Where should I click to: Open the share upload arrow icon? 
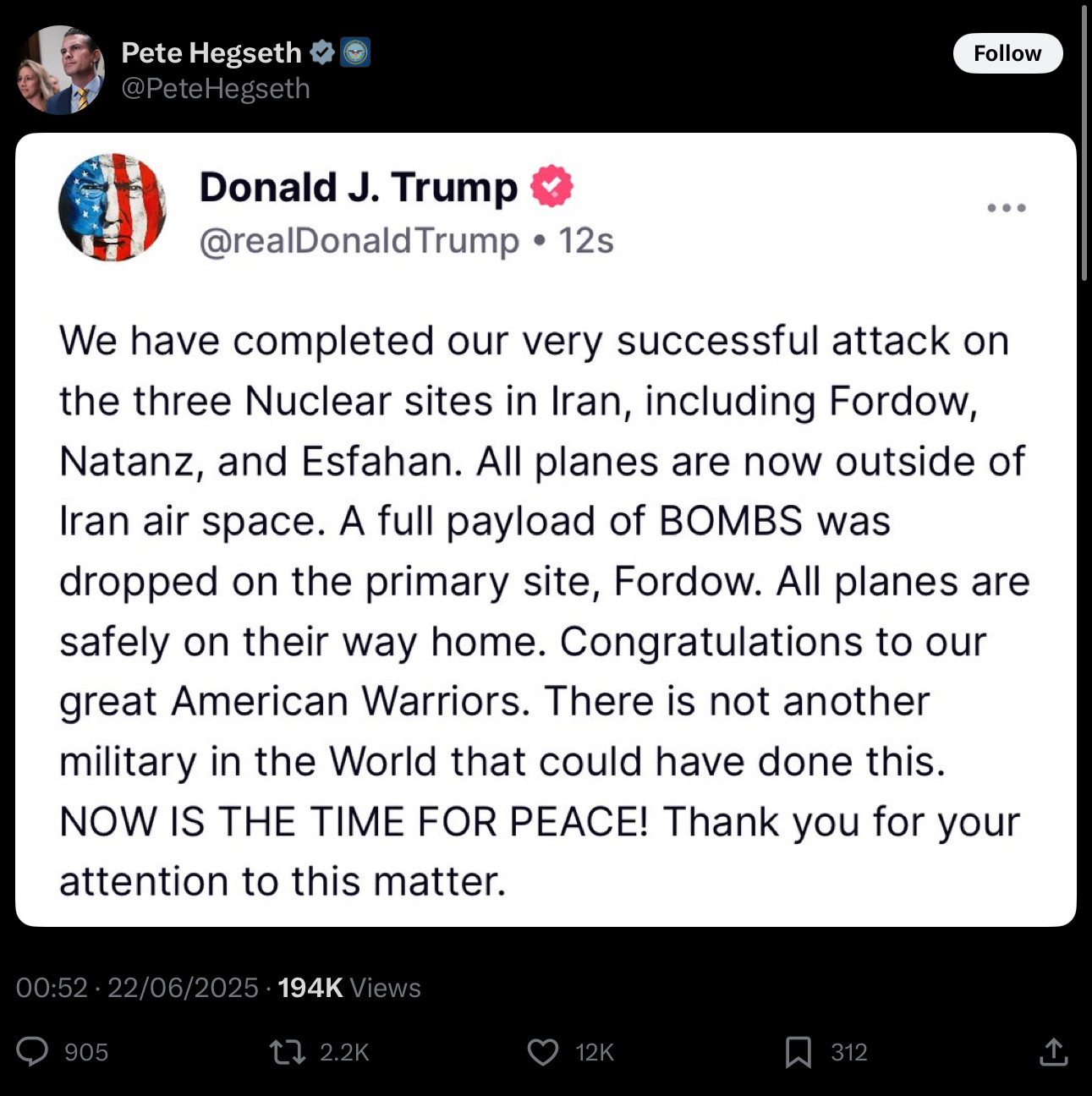click(x=1053, y=1052)
